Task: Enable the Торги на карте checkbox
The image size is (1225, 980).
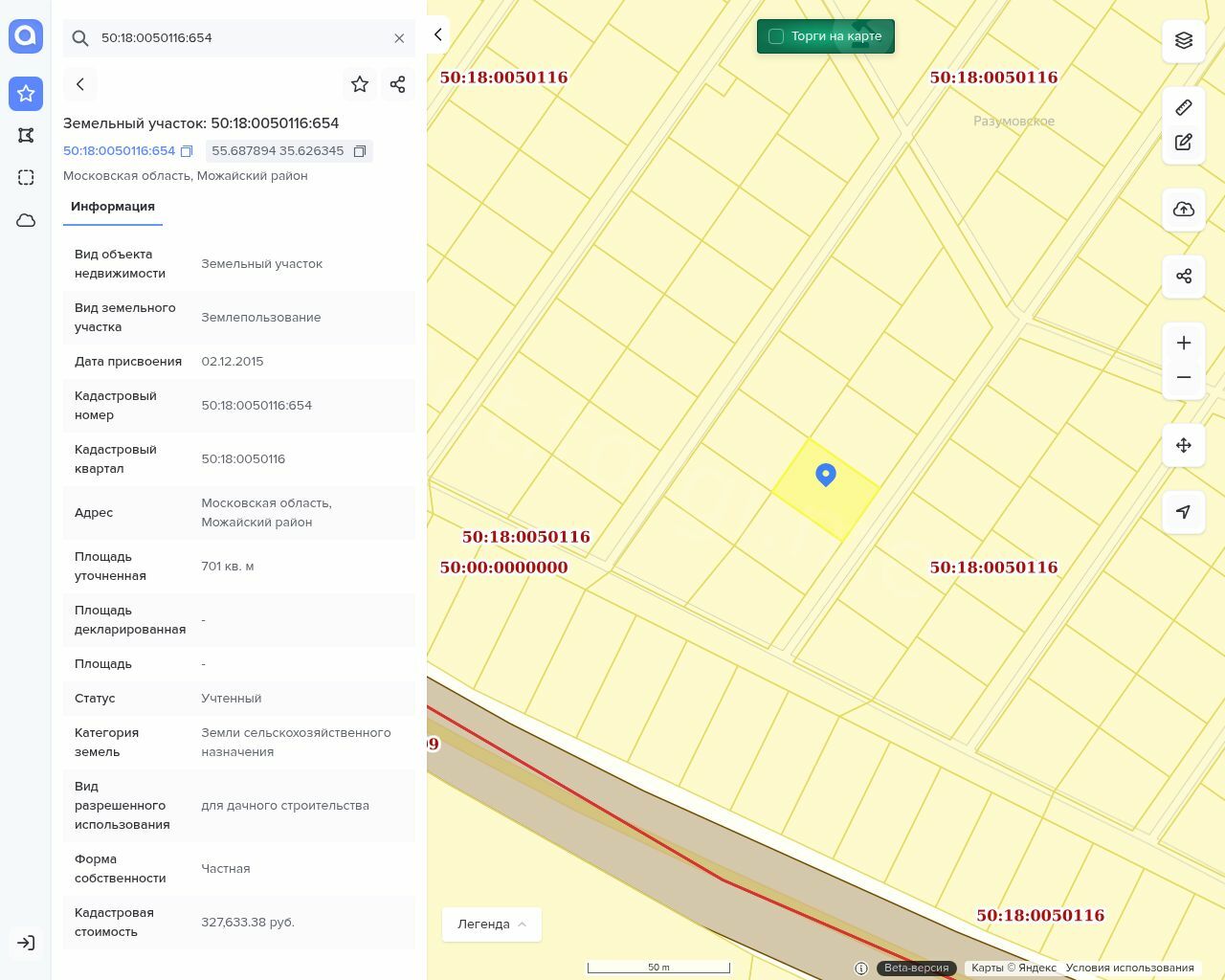Action: click(x=776, y=36)
